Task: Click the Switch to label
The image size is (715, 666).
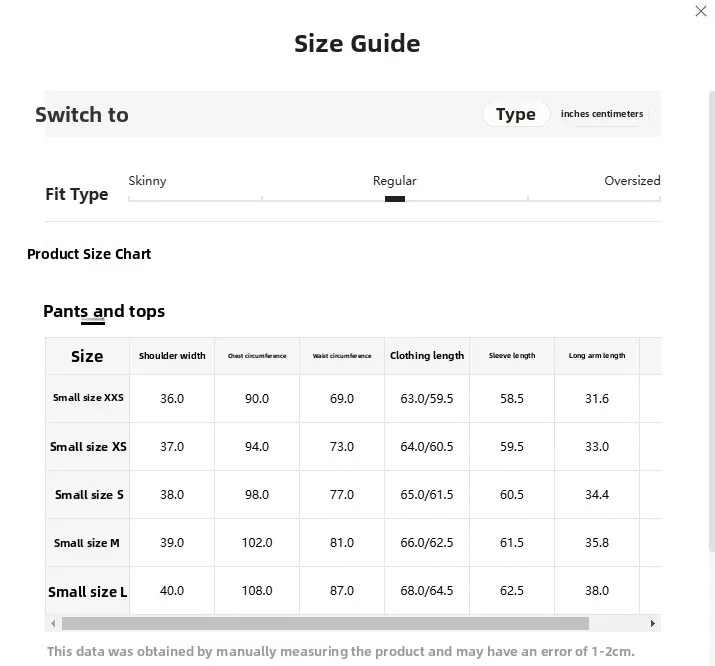Action: click(x=82, y=114)
